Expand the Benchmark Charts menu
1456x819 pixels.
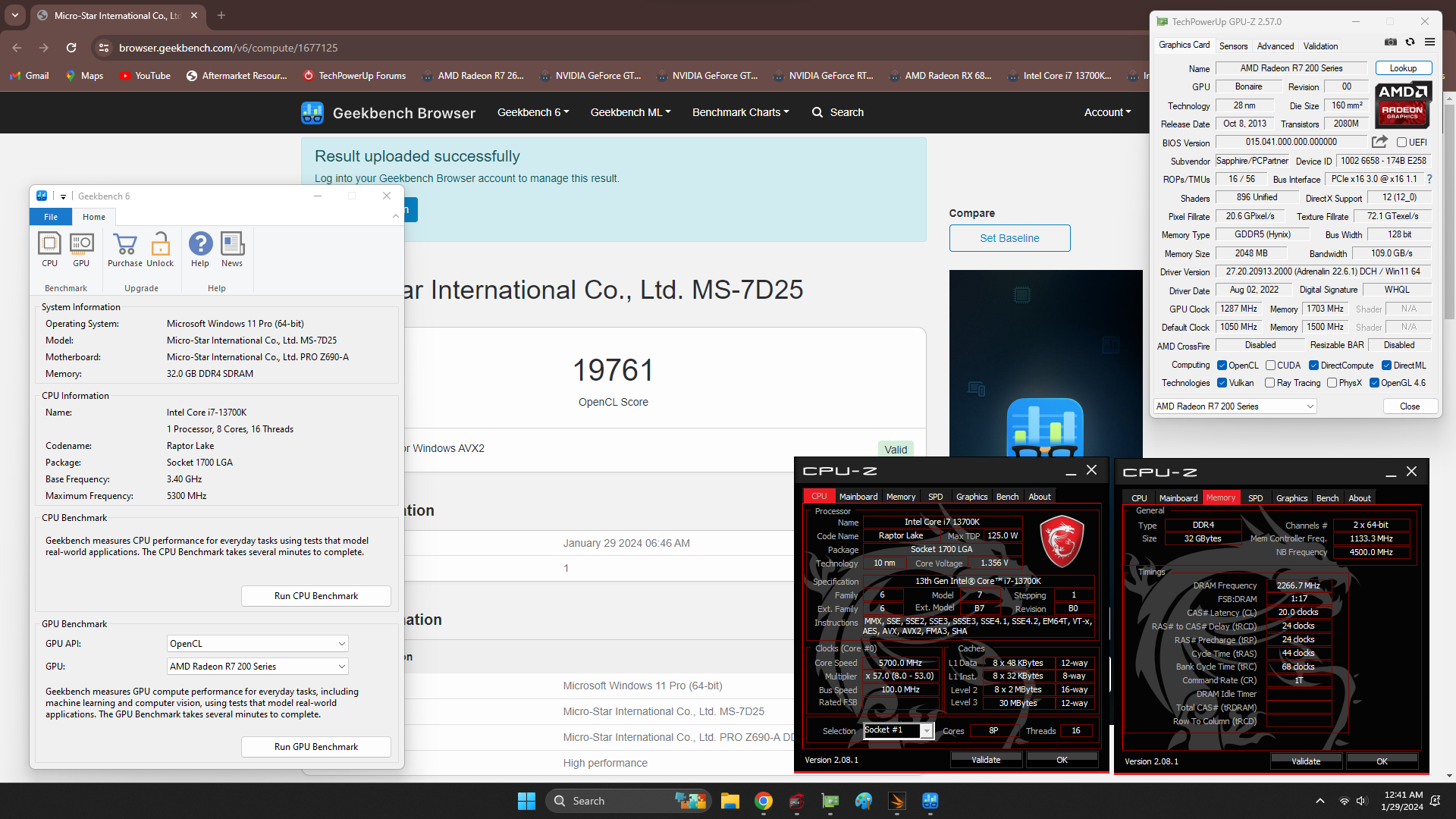(x=740, y=112)
